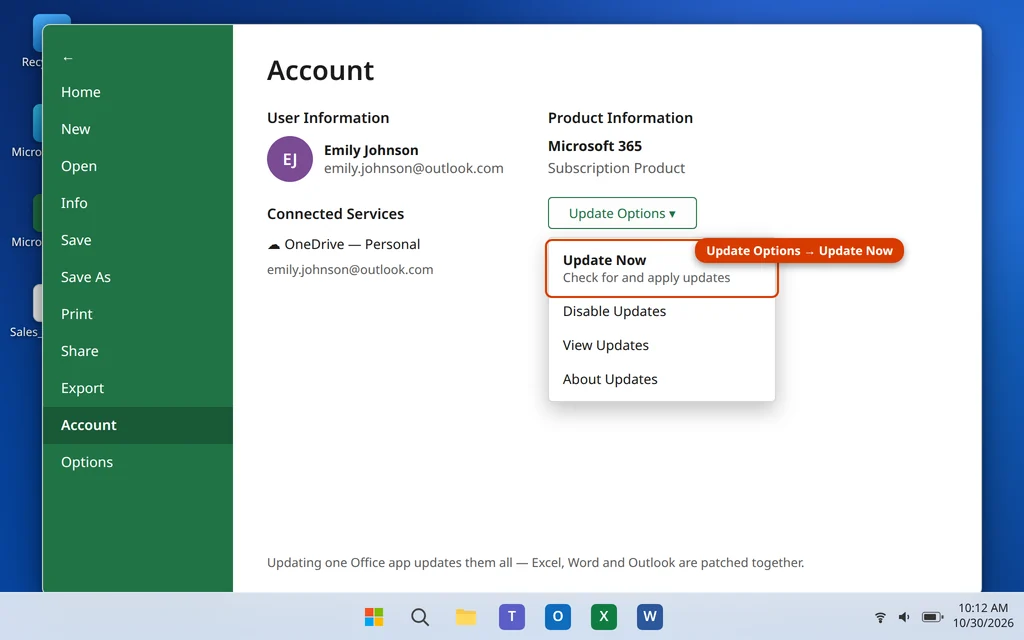Click the EJ user avatar

(x=290, y=159)
